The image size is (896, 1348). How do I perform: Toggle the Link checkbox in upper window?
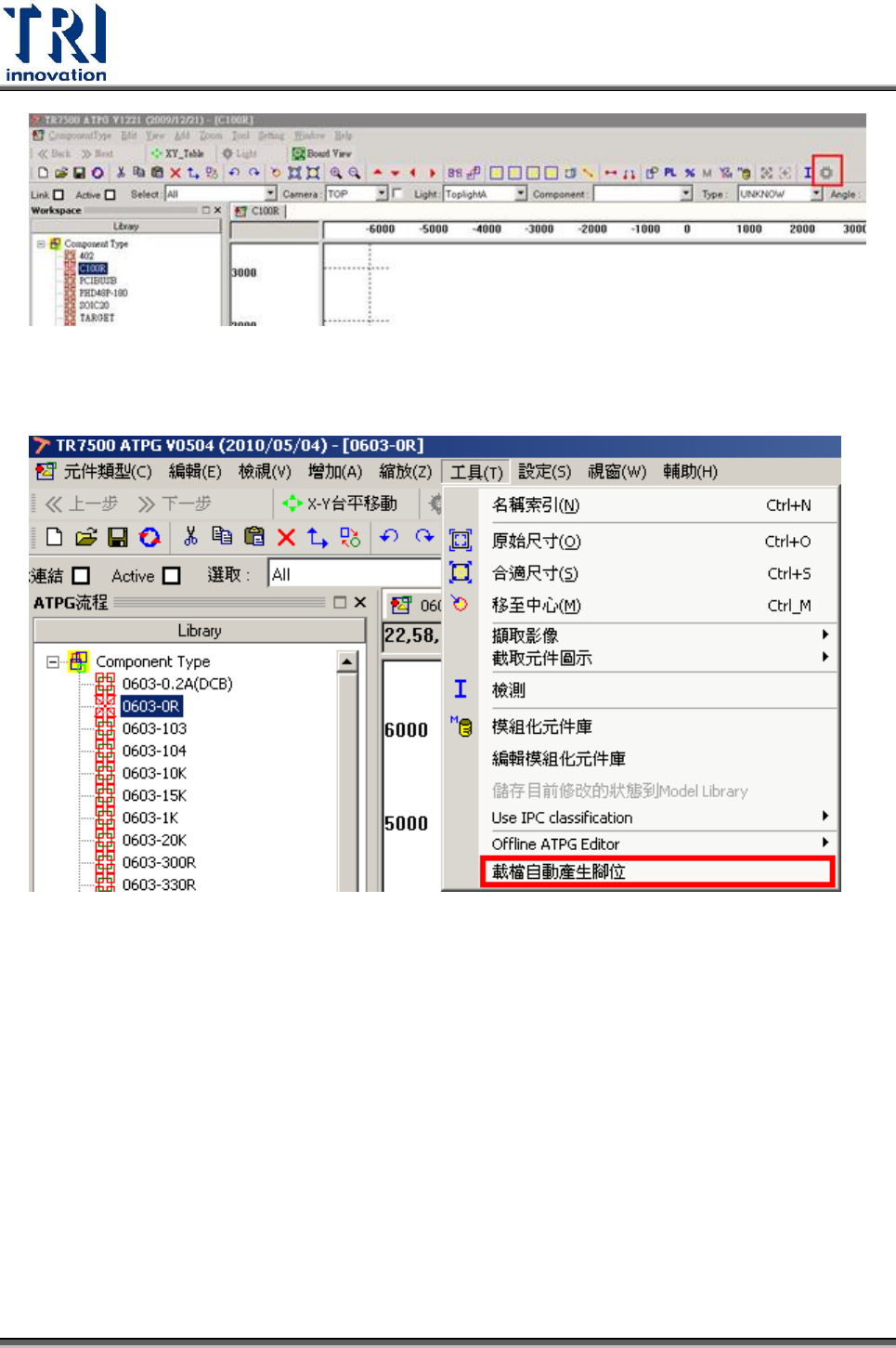tap(58, 195)
